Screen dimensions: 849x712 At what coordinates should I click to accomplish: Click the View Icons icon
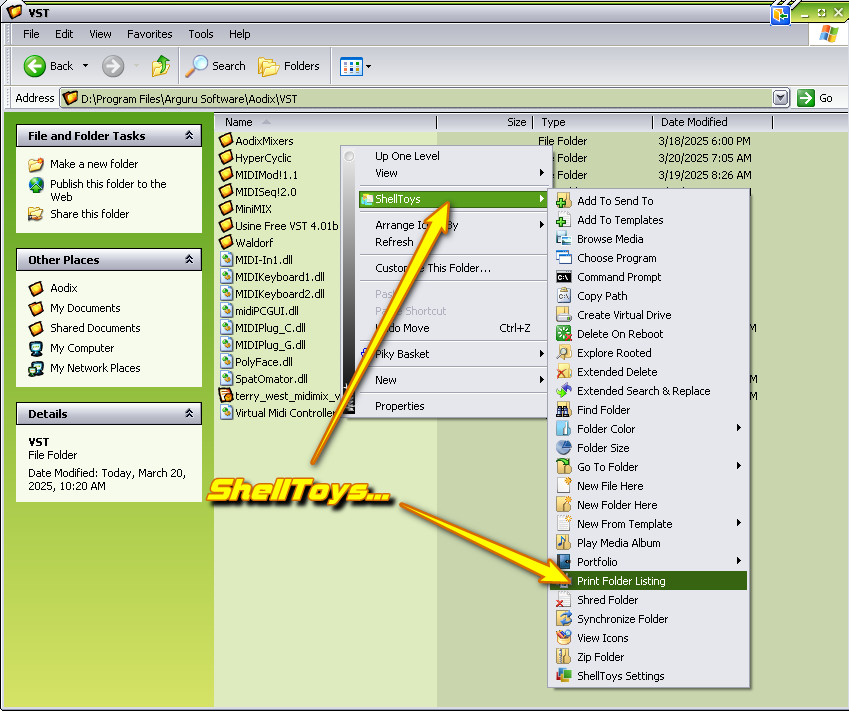click(564, 638)
